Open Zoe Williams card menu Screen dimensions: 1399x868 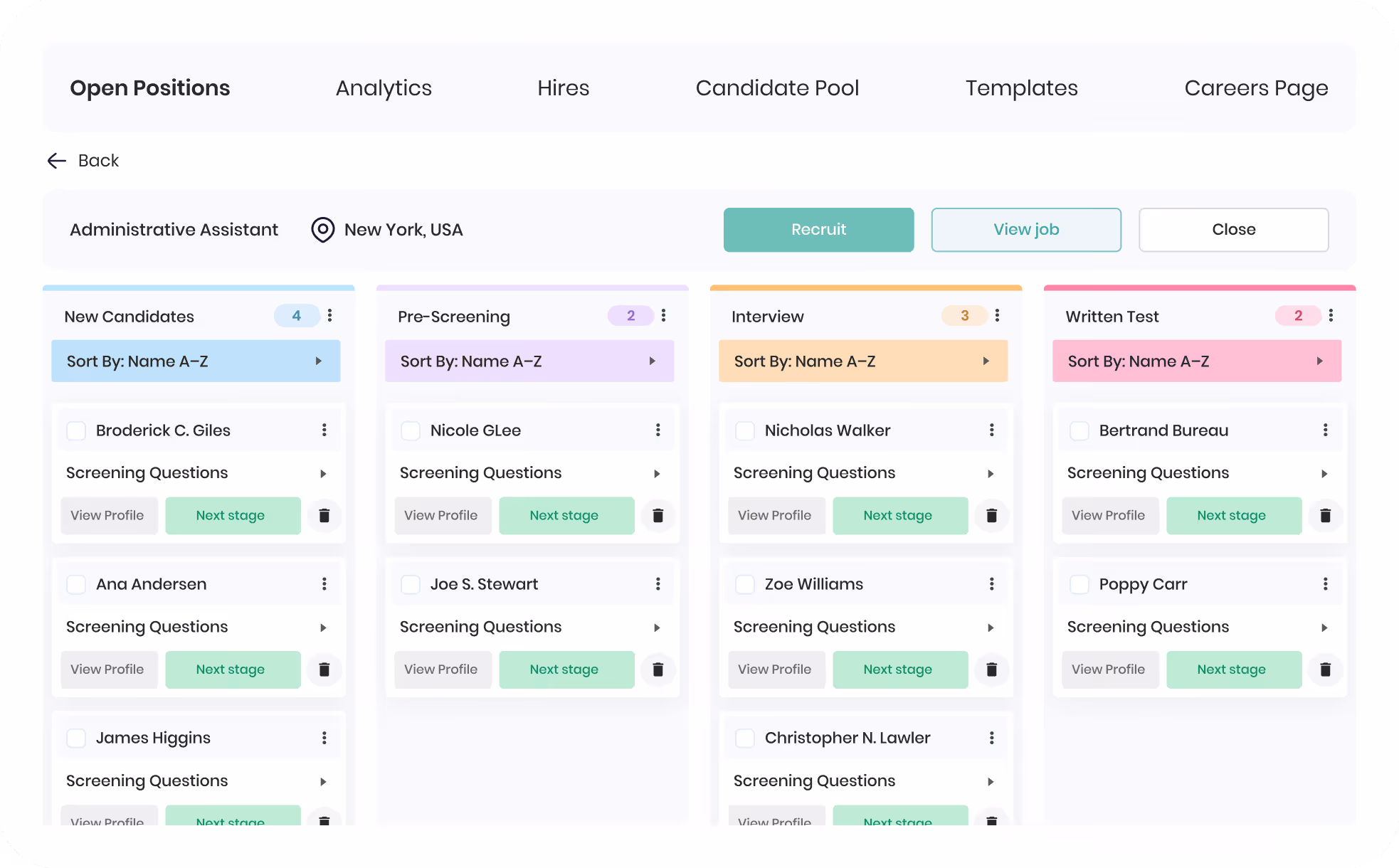coord(992,584)
